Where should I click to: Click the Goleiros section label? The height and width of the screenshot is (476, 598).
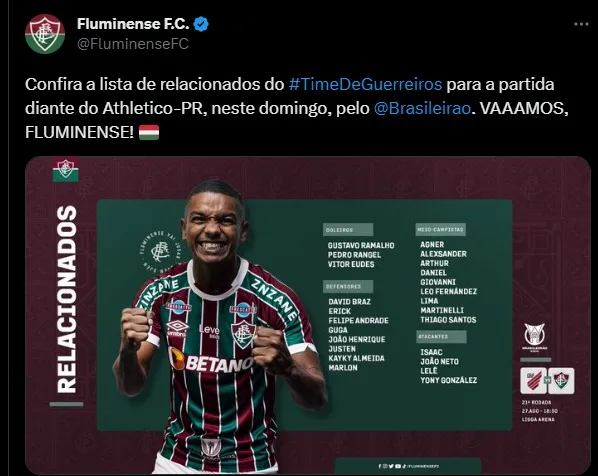[348, 230]
